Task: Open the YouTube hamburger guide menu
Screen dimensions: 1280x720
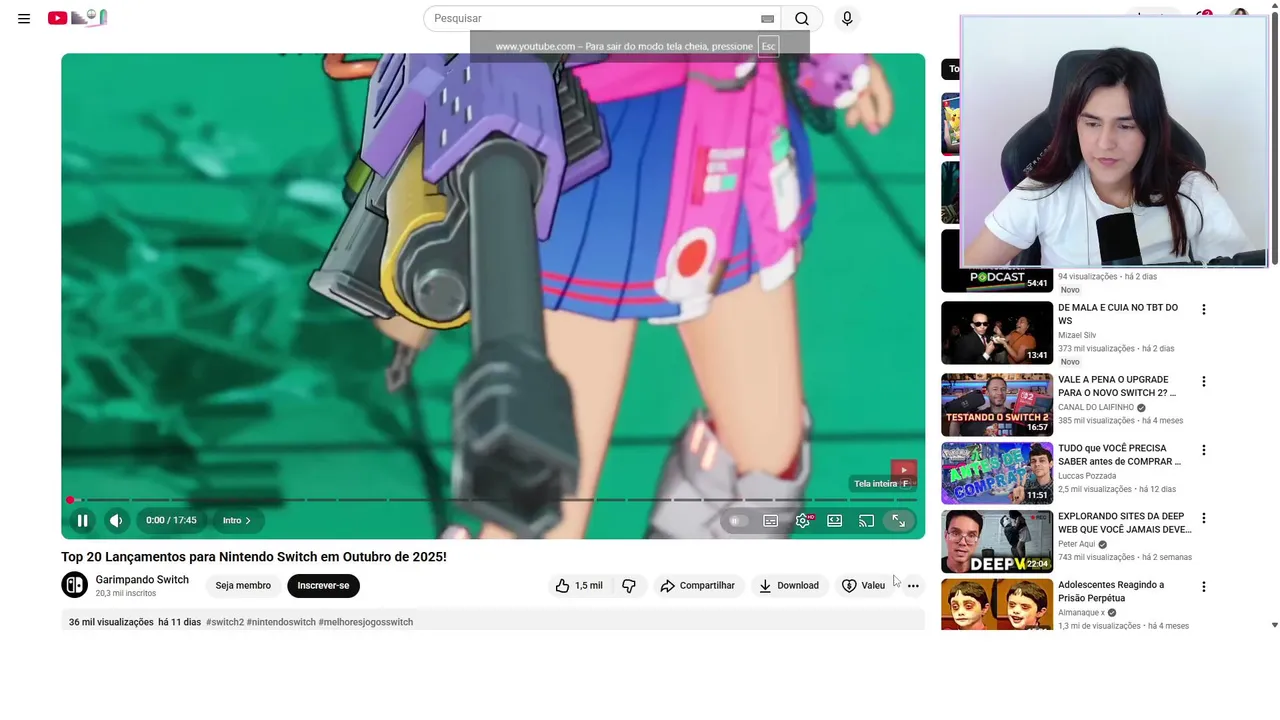Action: (x=24, y=18)
